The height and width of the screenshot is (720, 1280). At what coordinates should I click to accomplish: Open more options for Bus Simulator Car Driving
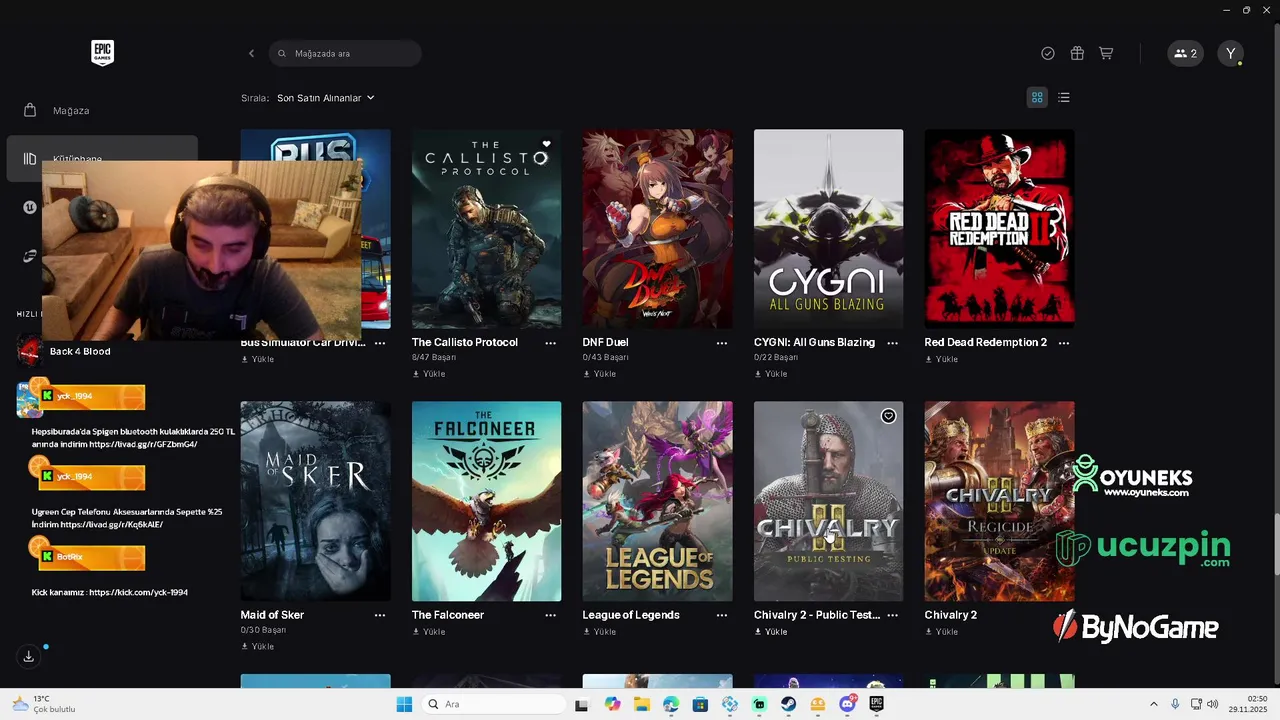[380, 343]
